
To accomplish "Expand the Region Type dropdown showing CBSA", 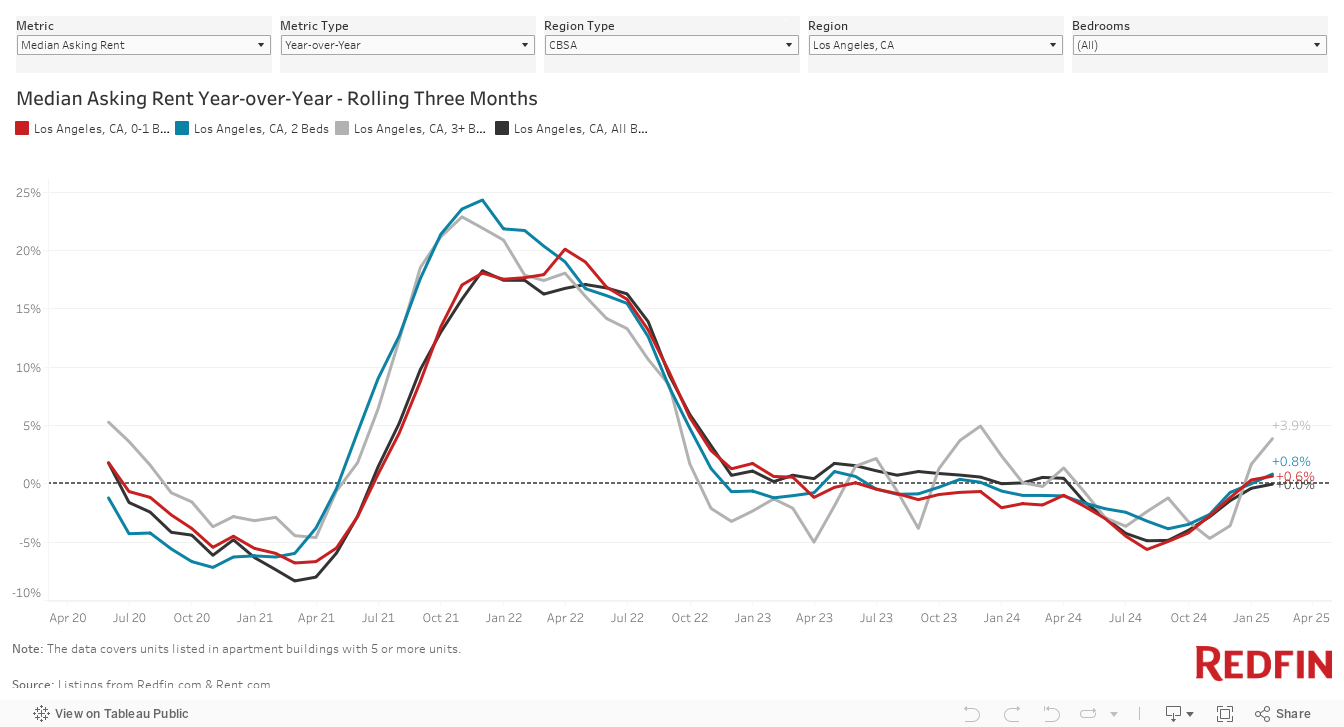I will coord(672,45).
